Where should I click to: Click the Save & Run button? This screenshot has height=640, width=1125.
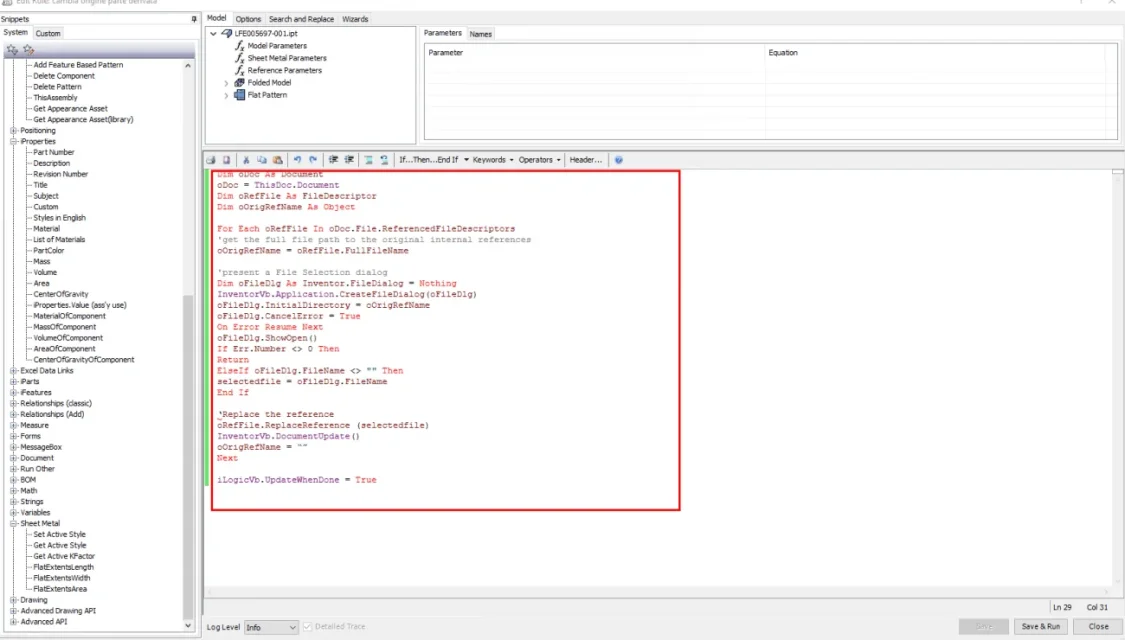1041,626
